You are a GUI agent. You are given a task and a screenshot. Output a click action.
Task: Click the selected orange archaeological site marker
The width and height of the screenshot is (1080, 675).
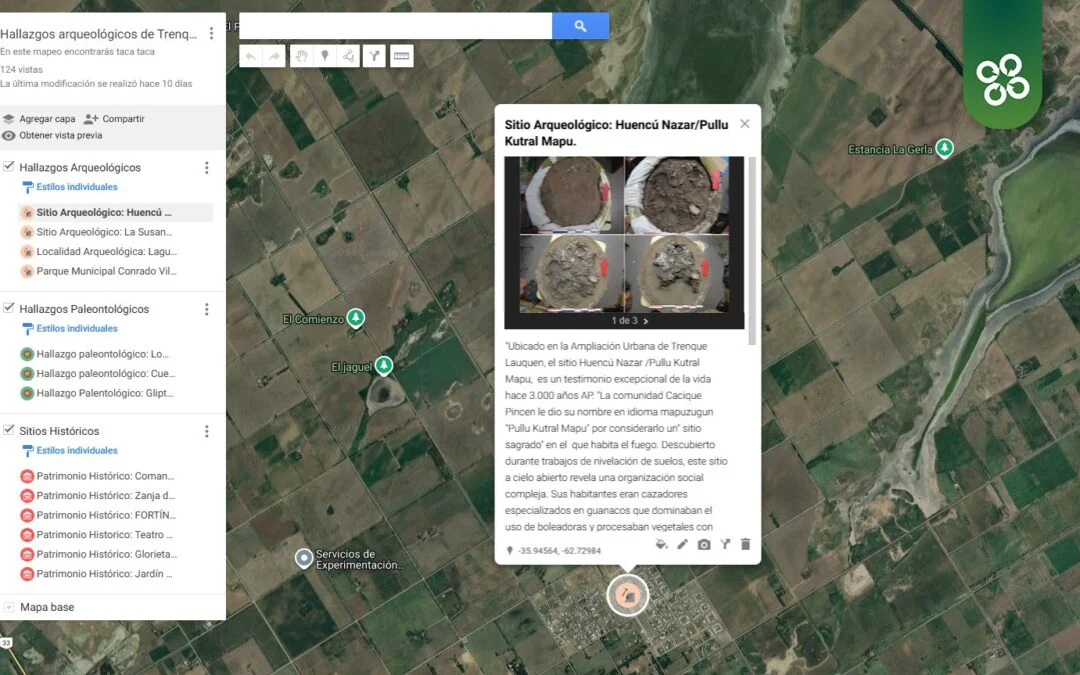coord(627,595)
